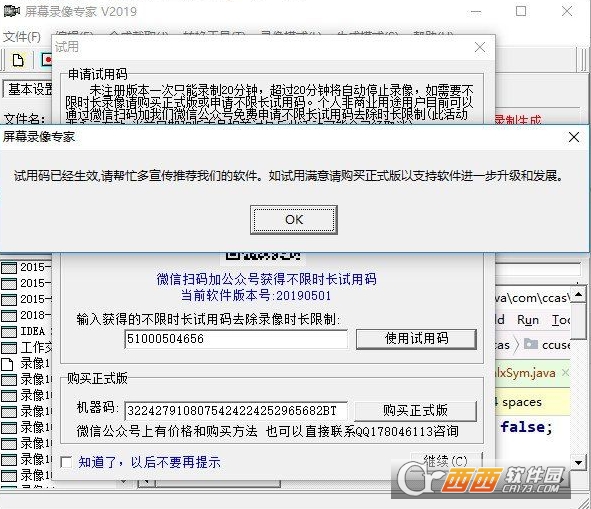This screenshot has width=591, height=509.
Task: Click the 机器码 machine code field
Action: [236, 411]
